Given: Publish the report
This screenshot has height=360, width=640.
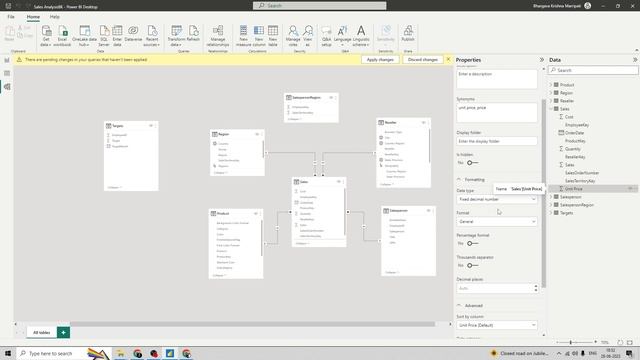Looking at the screenshot, I should [408, 33].
